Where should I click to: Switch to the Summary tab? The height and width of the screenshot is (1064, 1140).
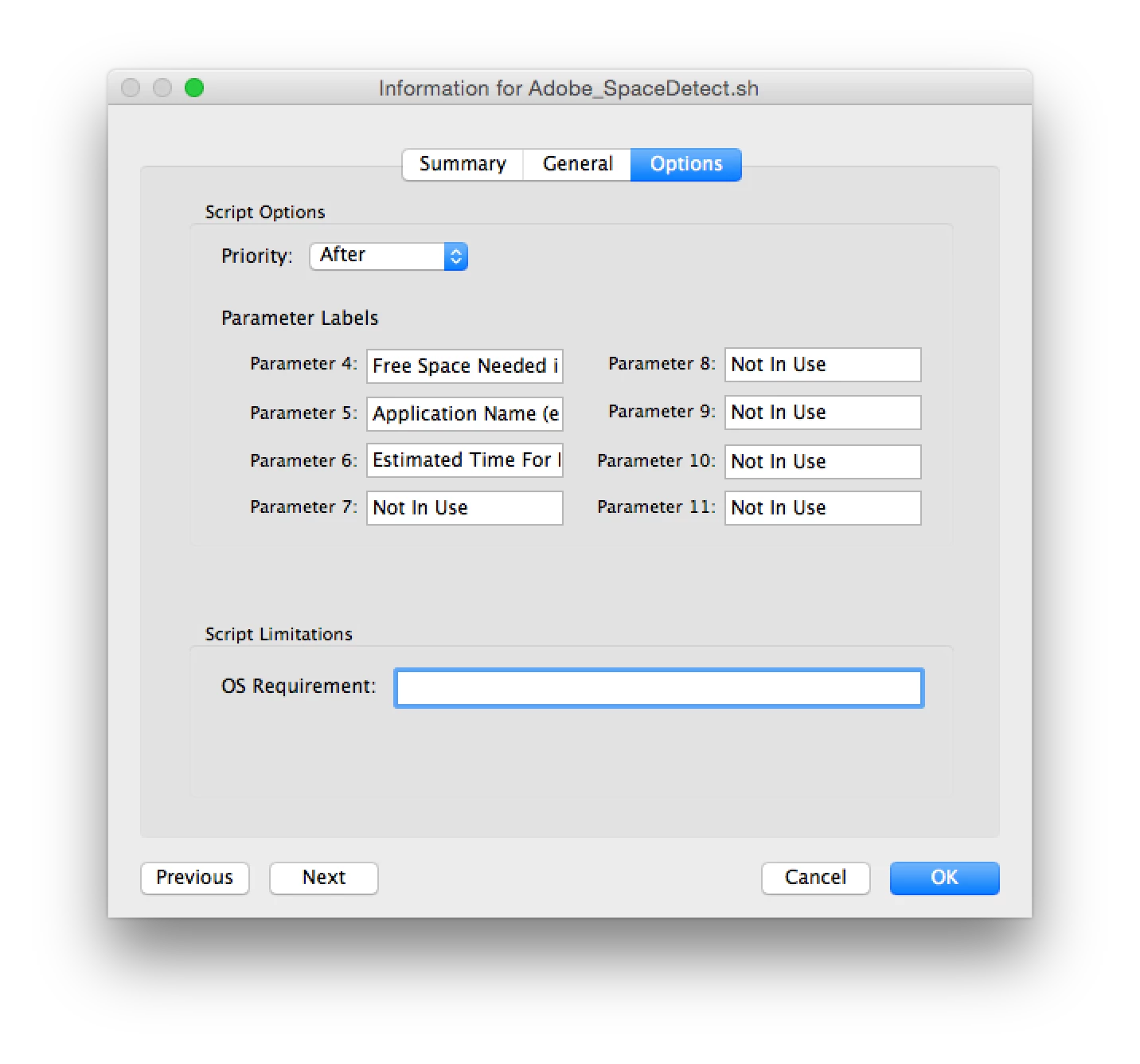pos(463,164)
